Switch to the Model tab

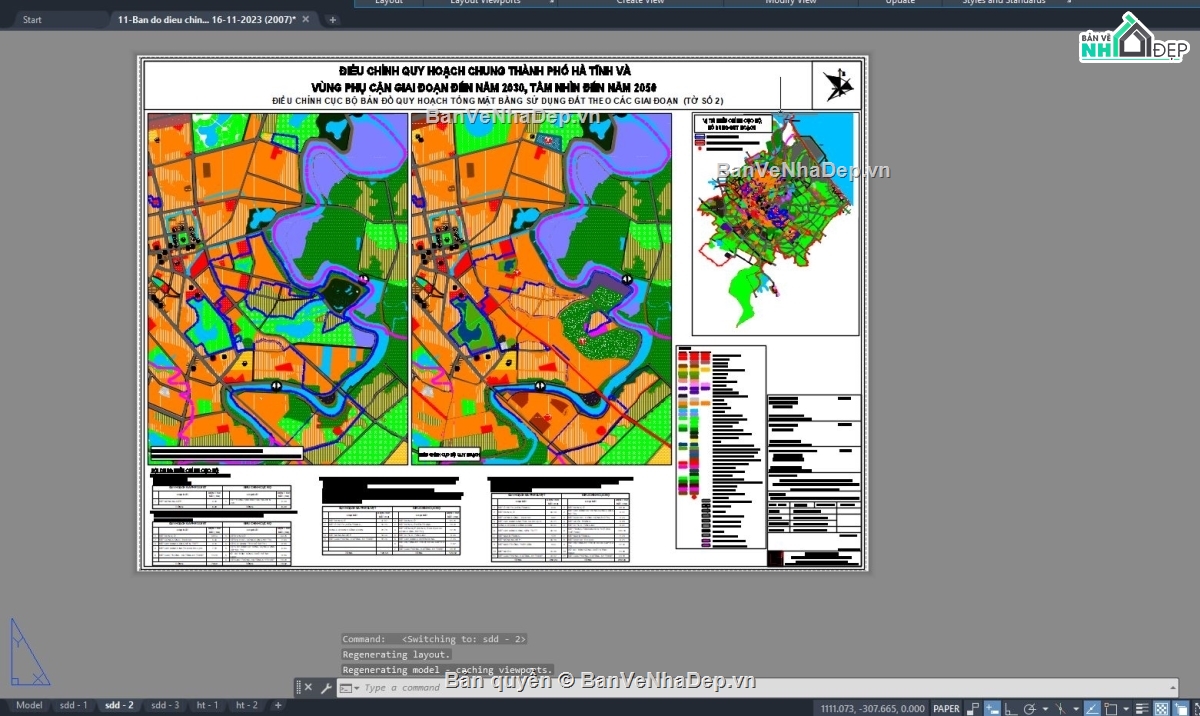tap(29, 705)
